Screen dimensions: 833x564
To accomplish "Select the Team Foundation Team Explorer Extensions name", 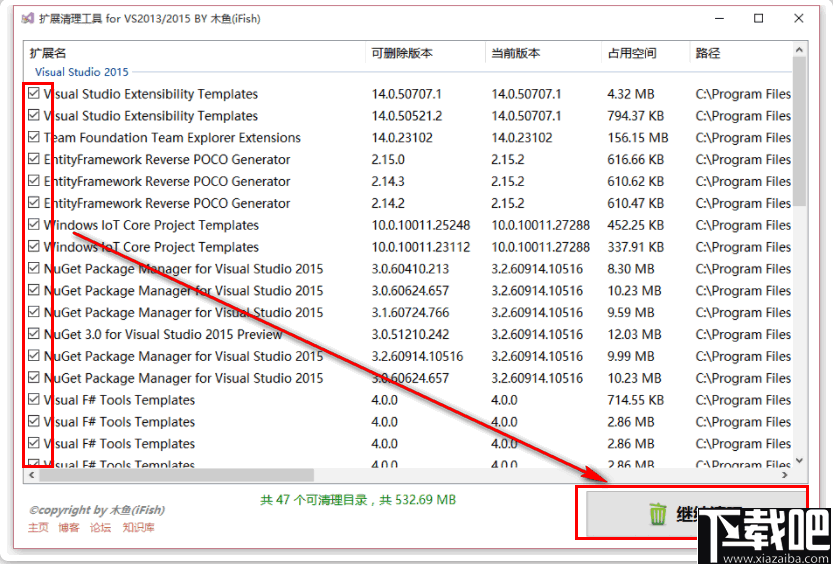I will tap(172, 138).
